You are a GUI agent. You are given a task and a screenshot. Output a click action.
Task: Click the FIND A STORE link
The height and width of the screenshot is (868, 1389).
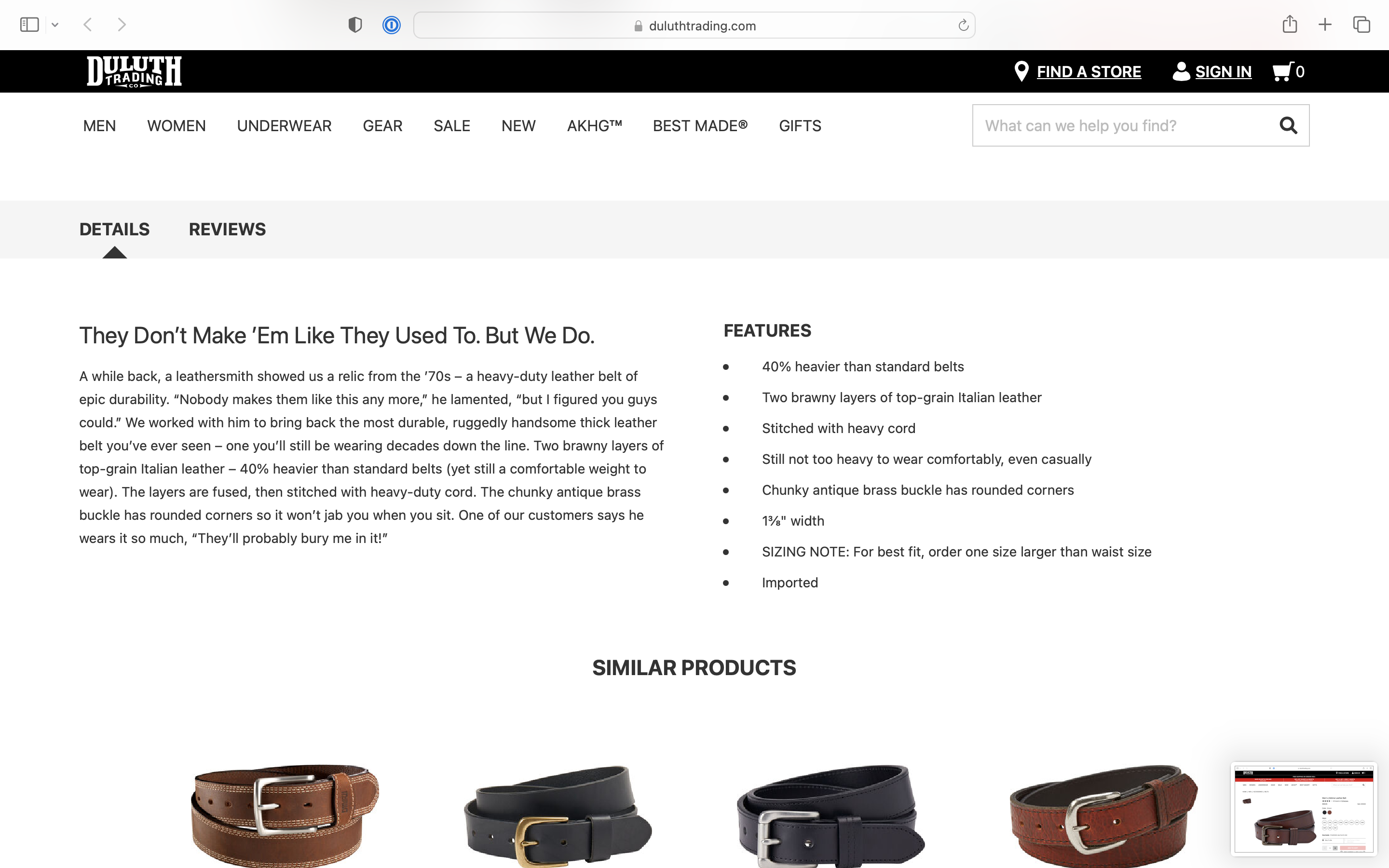click(x=1088, y=72)
